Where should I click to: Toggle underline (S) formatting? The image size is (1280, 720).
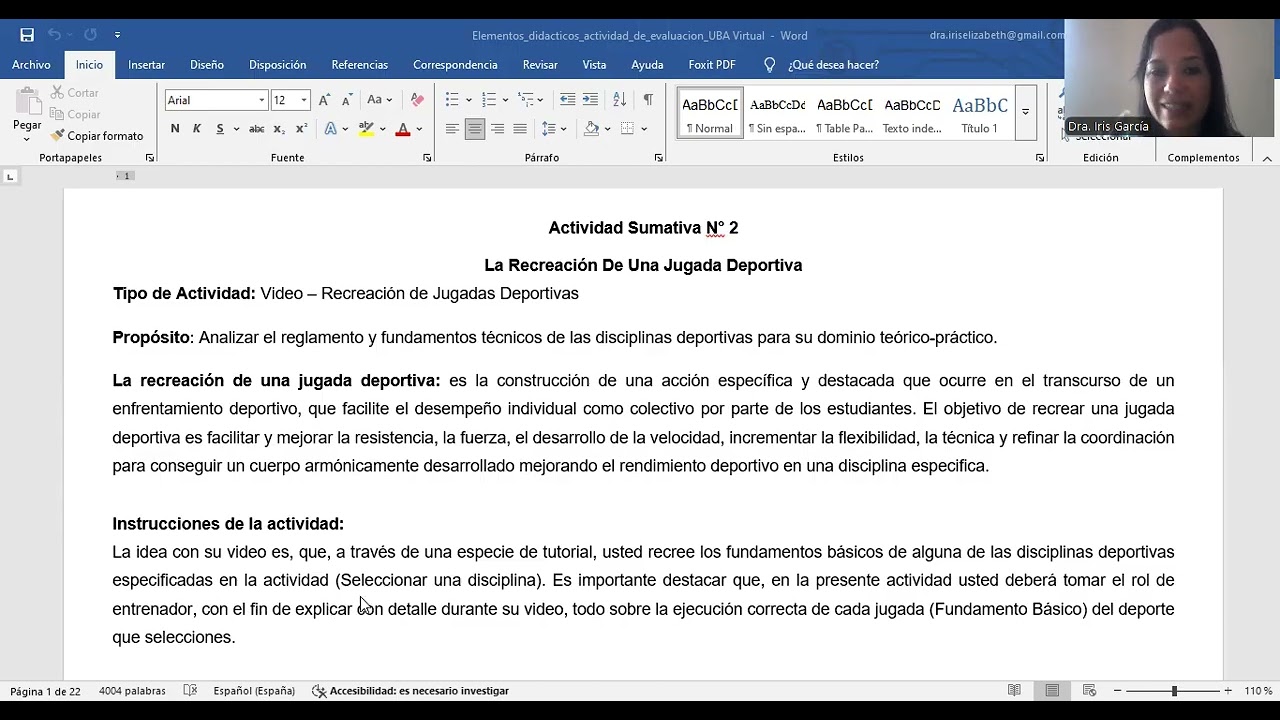(219, 128)
